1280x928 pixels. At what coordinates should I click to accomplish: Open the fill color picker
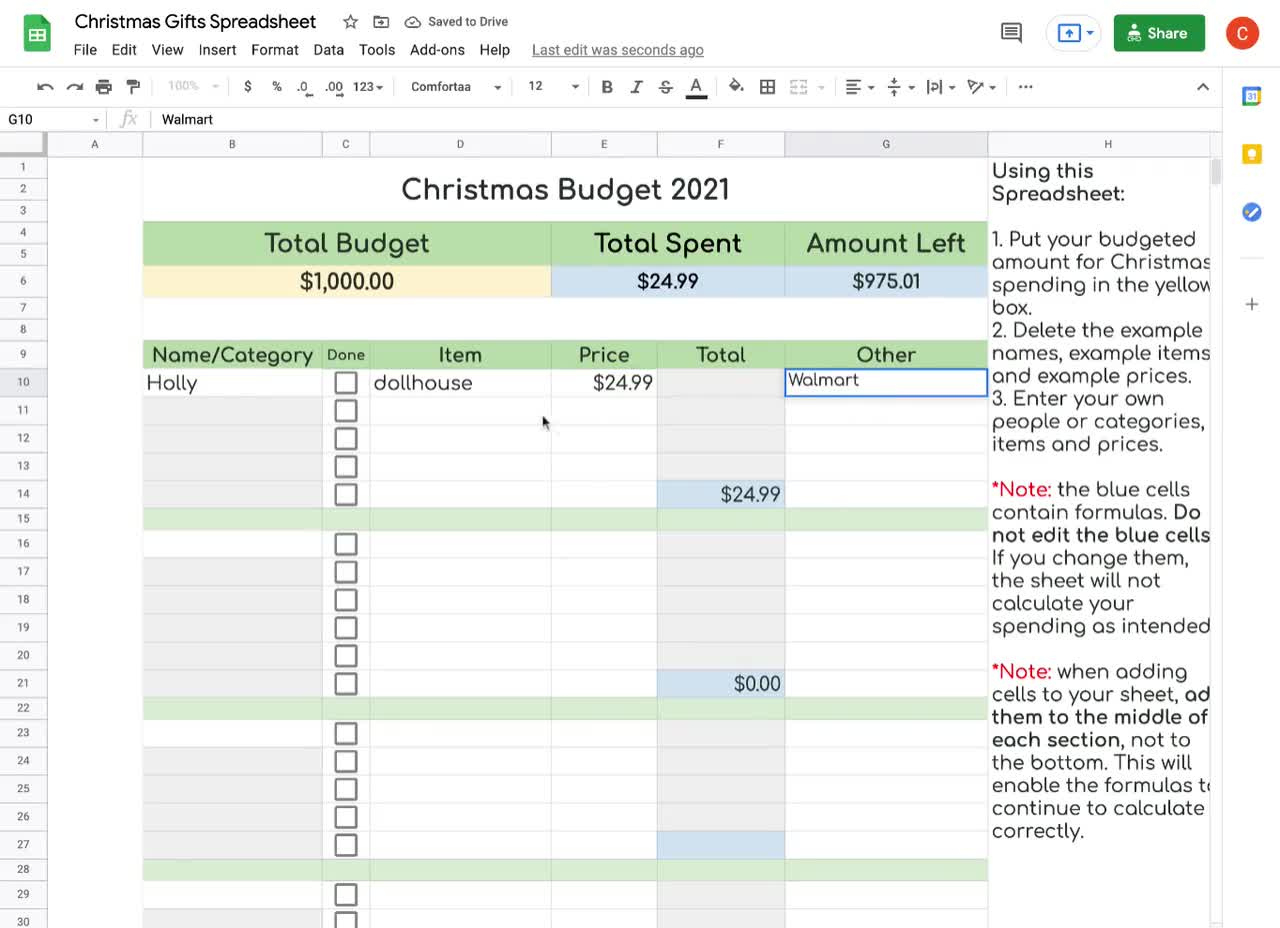735,87
